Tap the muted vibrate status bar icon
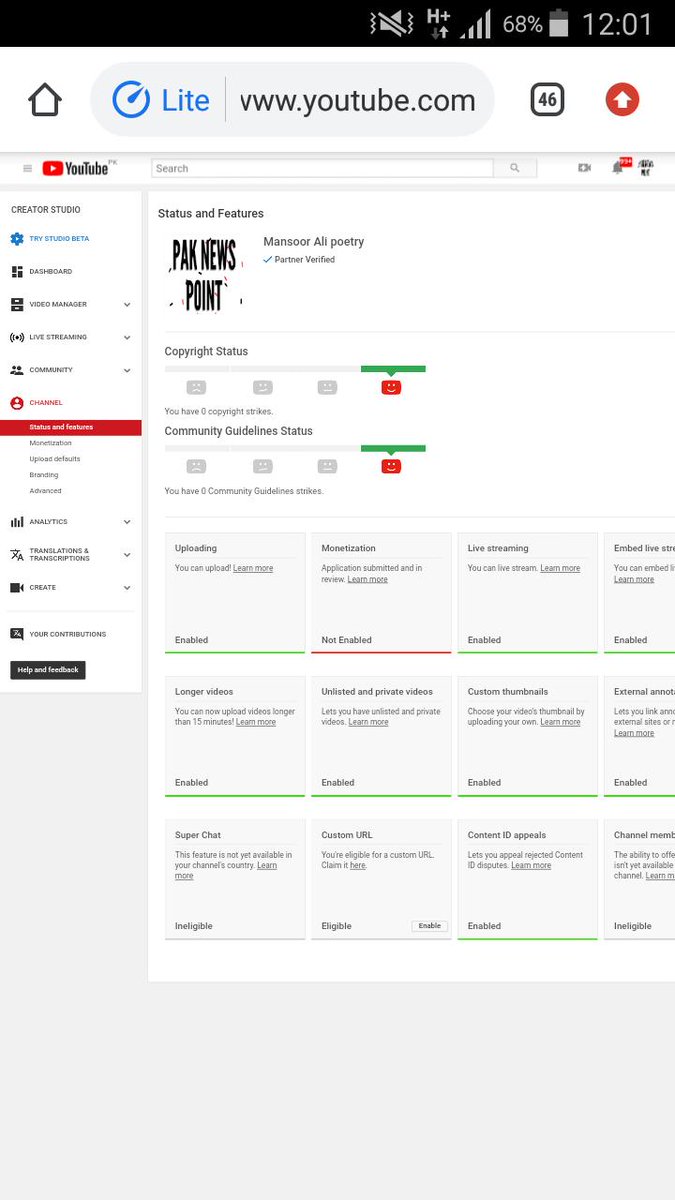Viewport: 675px width, 1200px height. point(390,23)
